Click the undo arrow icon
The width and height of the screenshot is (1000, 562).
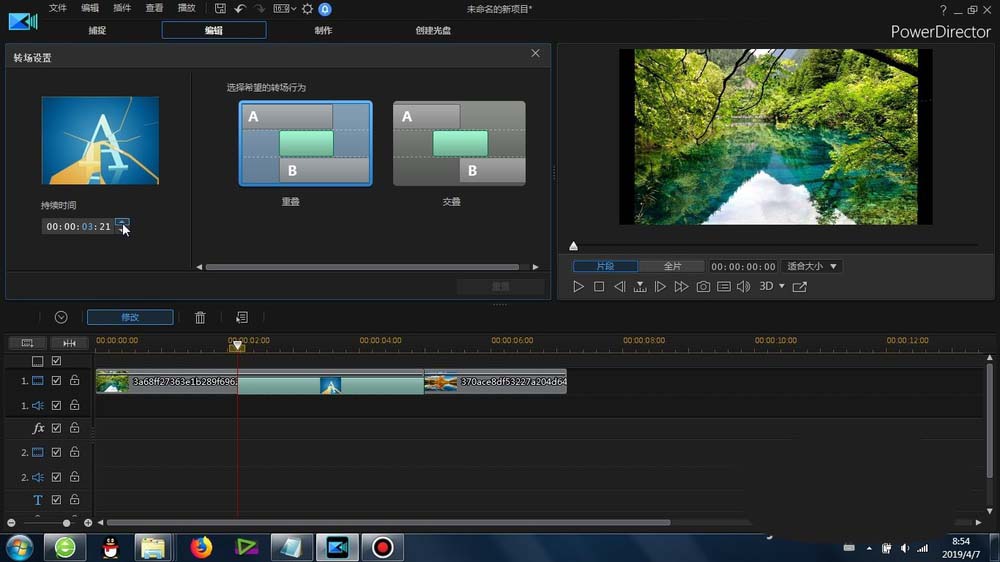click(239, 9)
